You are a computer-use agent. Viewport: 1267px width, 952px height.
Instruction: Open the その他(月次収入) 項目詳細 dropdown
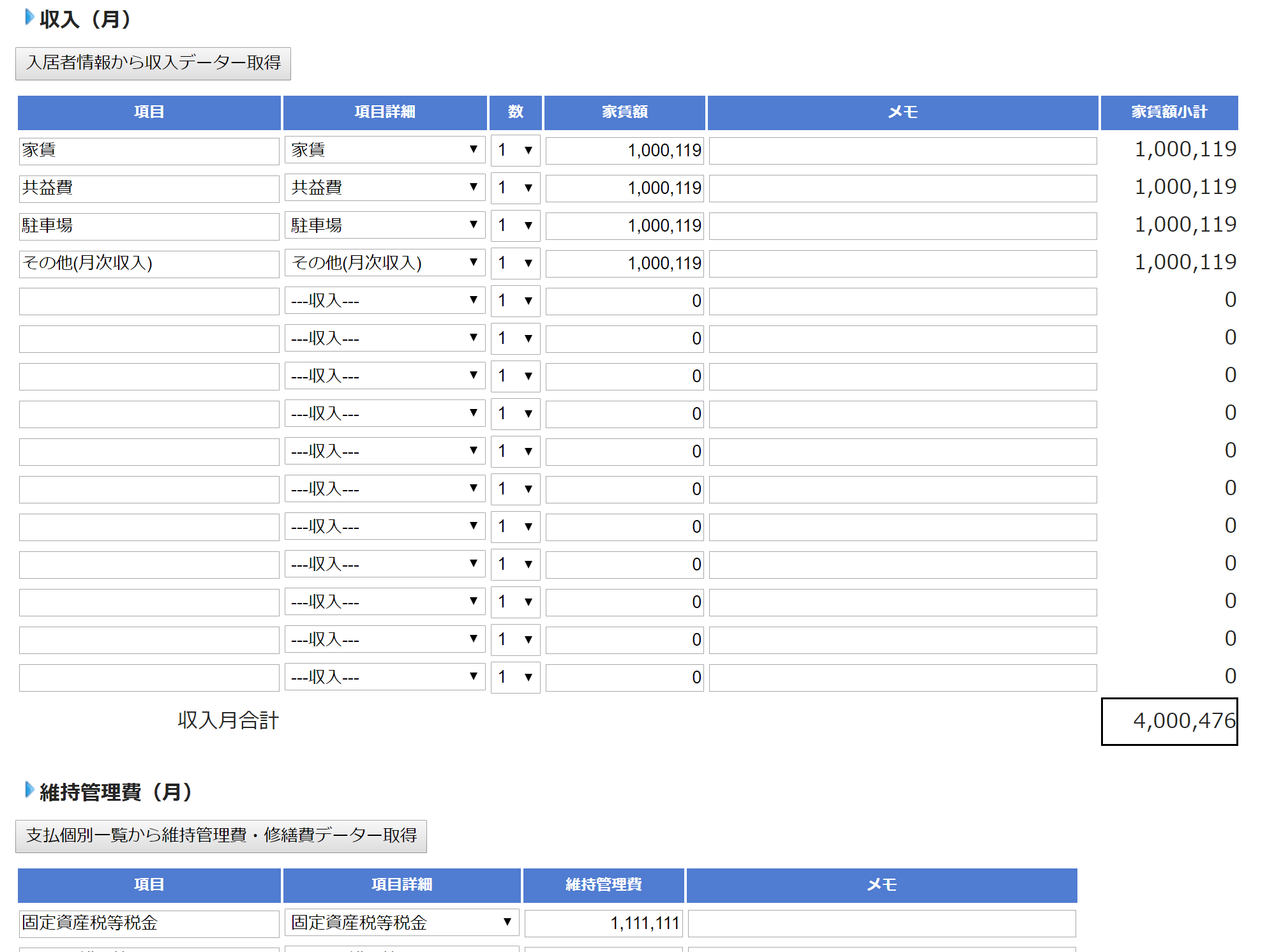click(x=384, y=263)
